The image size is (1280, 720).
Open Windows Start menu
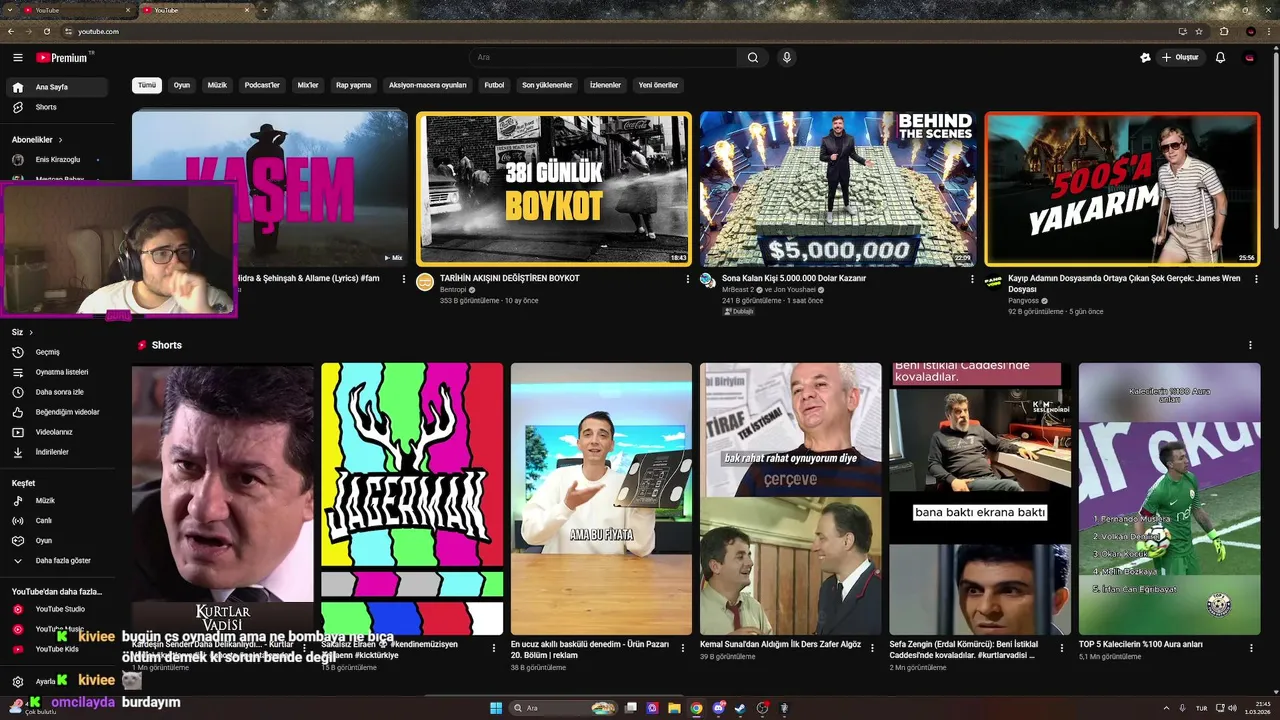click(x=496, y=708)
